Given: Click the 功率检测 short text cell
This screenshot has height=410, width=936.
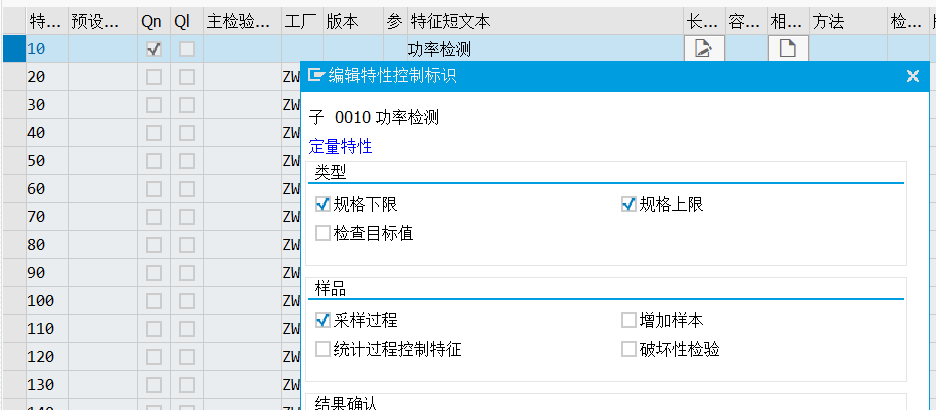Looking at the screenshot, I should pos(546,49).
